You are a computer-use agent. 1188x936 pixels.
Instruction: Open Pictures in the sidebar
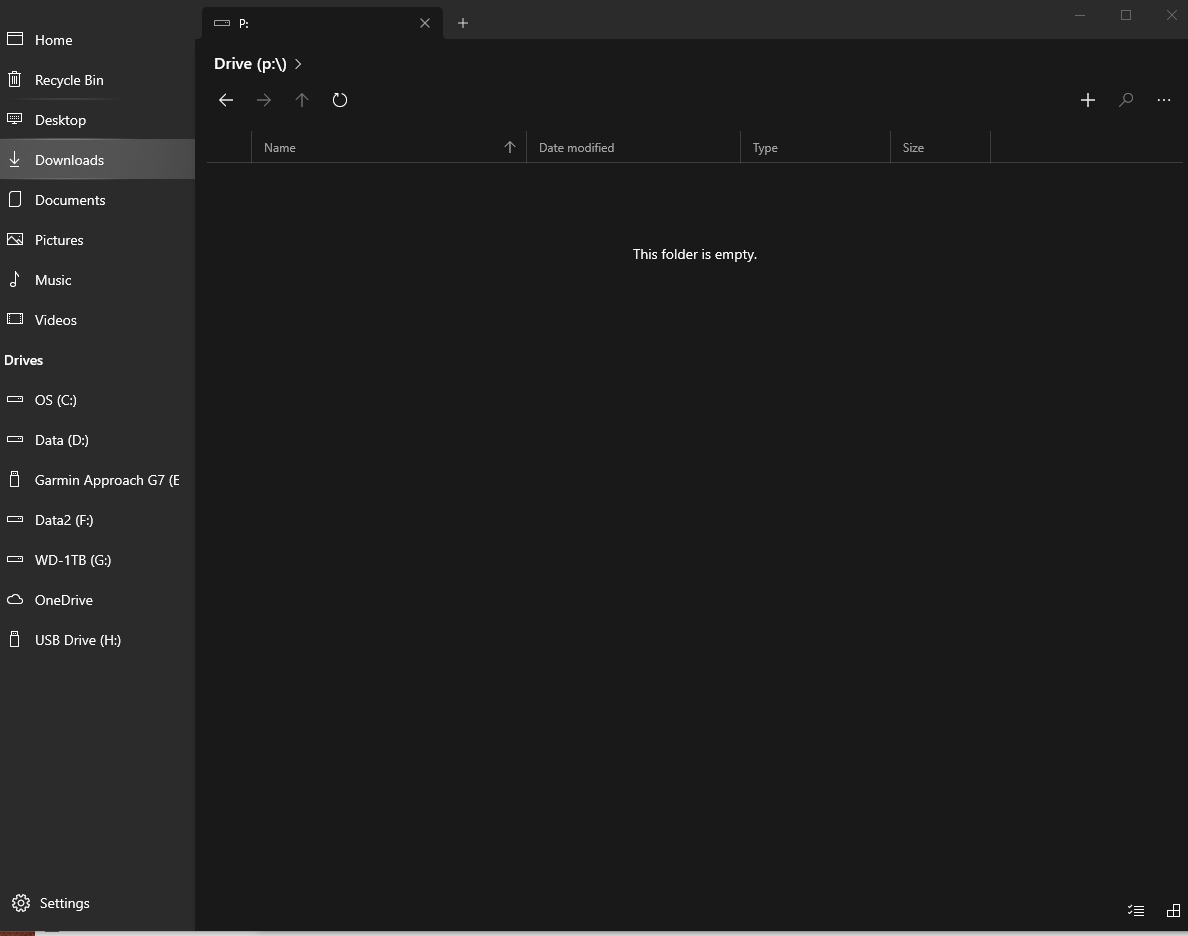(97, 240)
